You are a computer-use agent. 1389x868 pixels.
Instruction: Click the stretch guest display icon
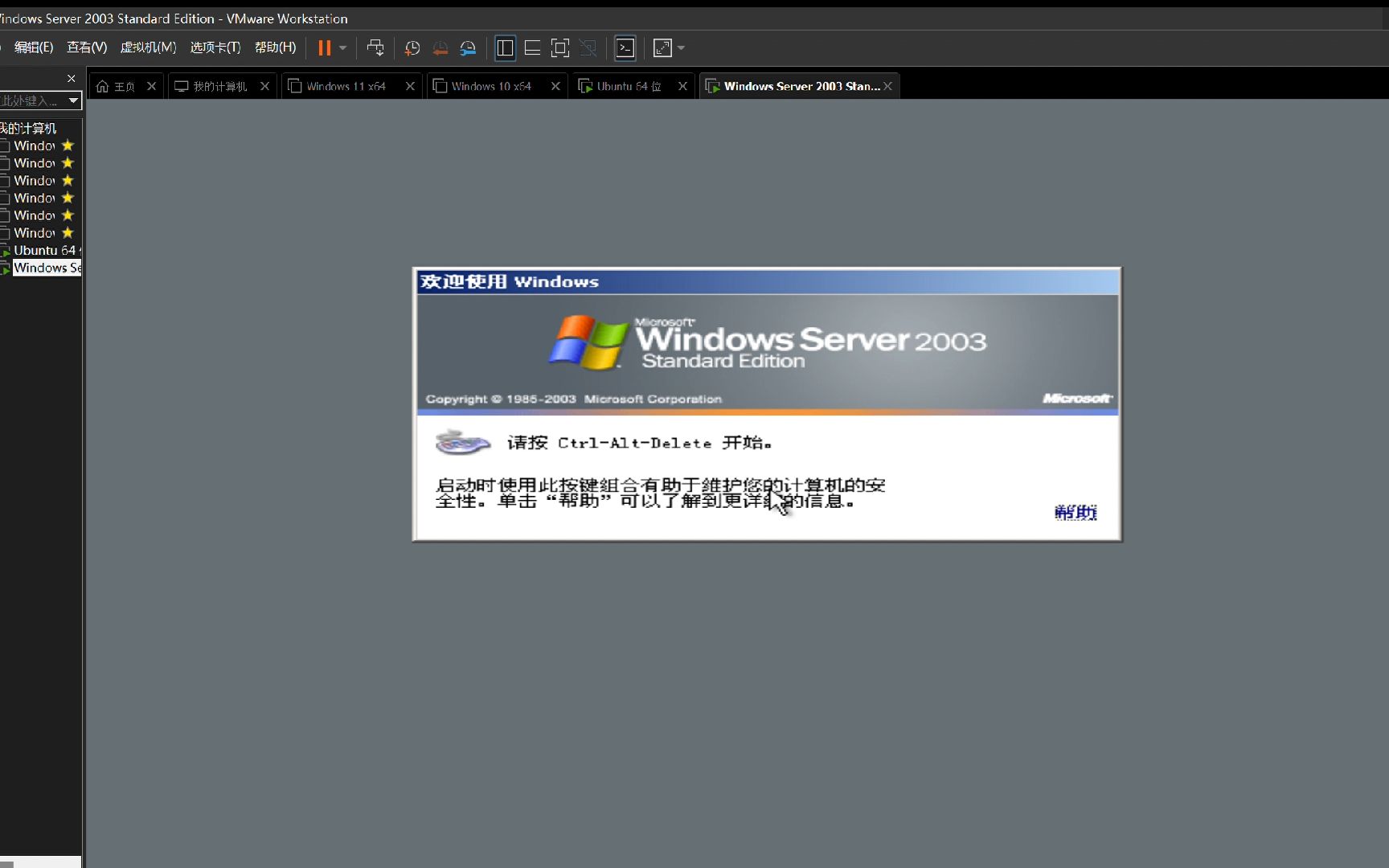662,48
